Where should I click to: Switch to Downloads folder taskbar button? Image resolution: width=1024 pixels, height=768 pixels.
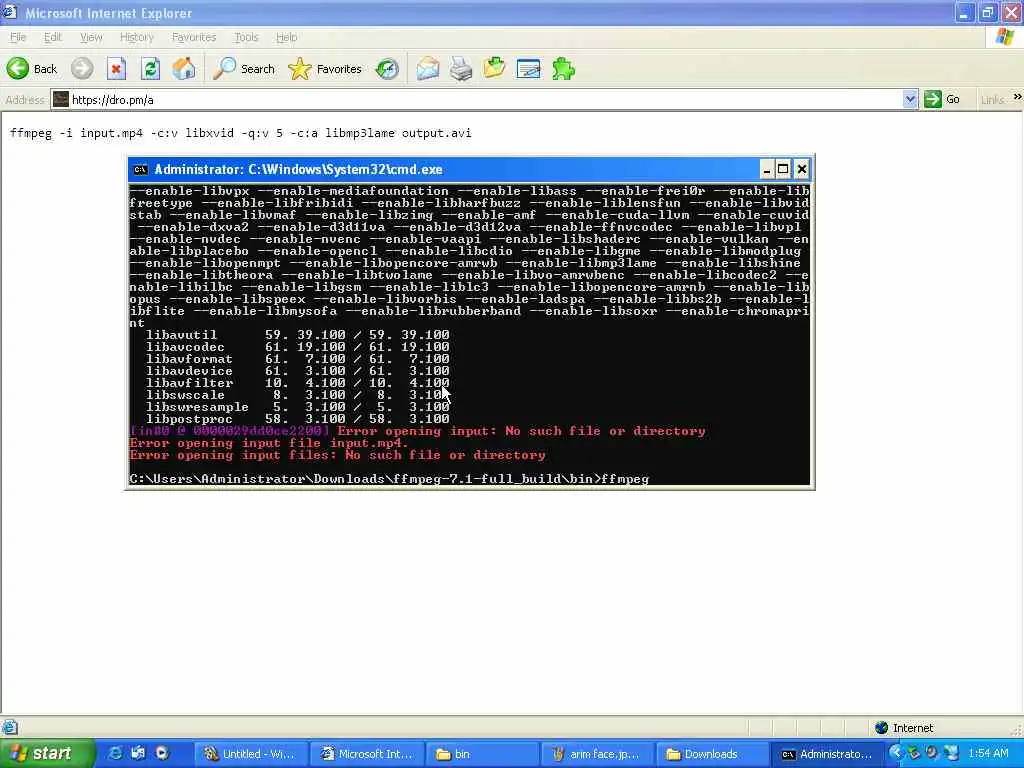pyautogui.click(x=712, y=754)
